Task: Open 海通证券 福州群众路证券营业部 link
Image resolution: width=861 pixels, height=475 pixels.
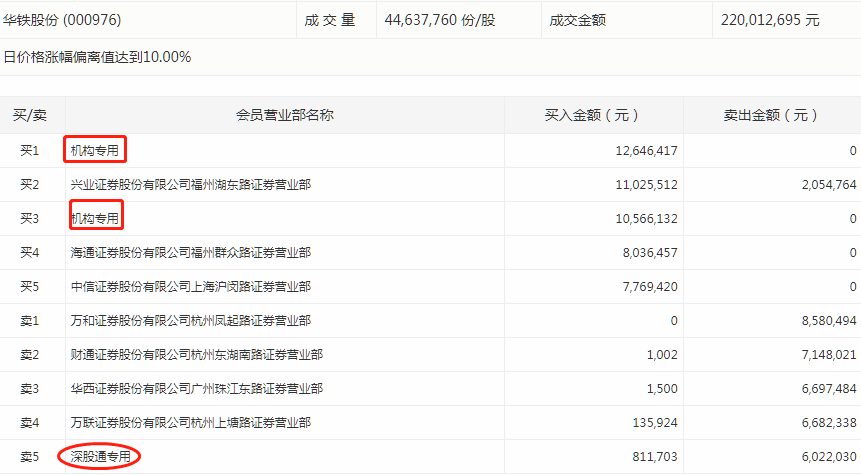Action: tap(190, 253)
